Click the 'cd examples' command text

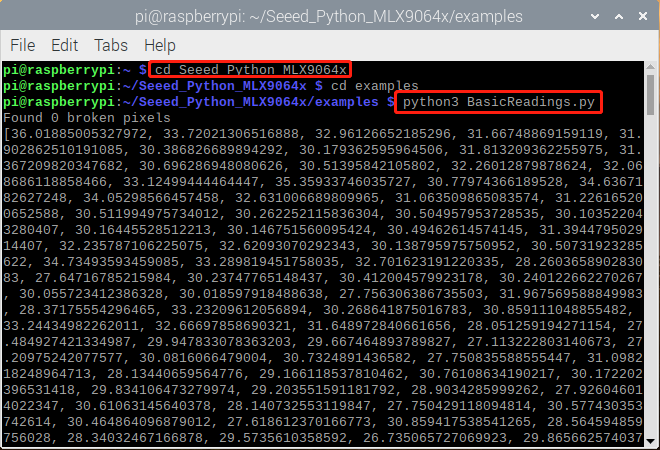click(x=375, y=85)
